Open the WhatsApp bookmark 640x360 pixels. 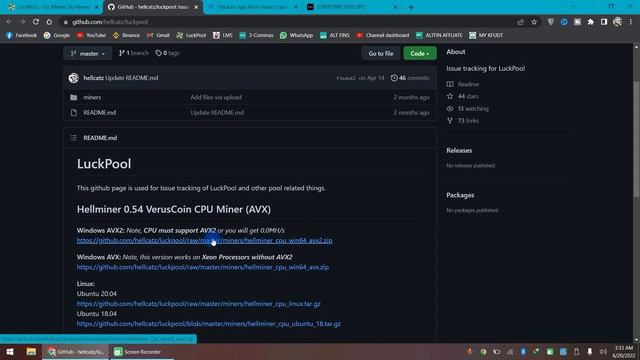tap(296, 36)
